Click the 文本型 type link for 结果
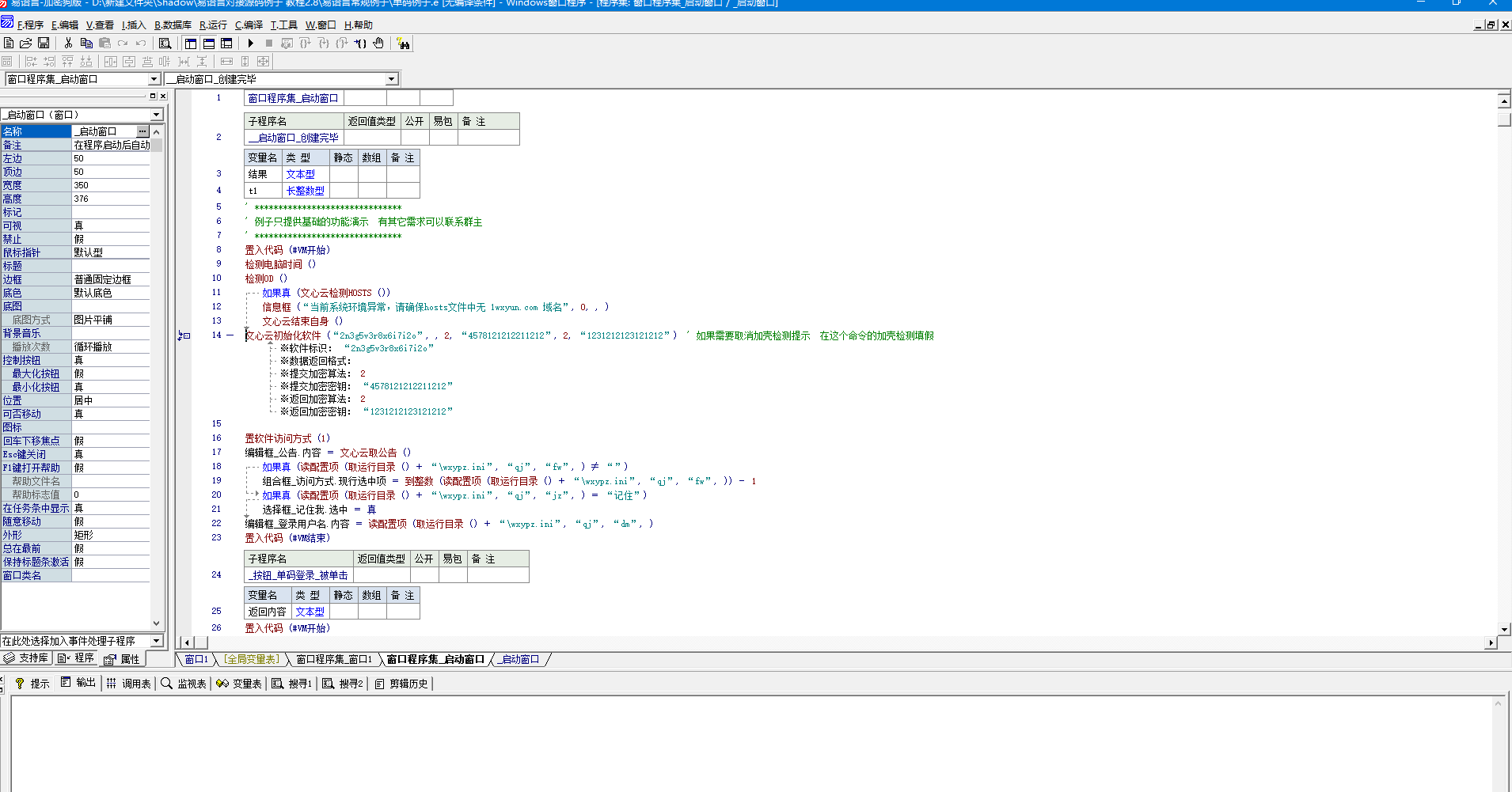 click(x=300, y=174)
